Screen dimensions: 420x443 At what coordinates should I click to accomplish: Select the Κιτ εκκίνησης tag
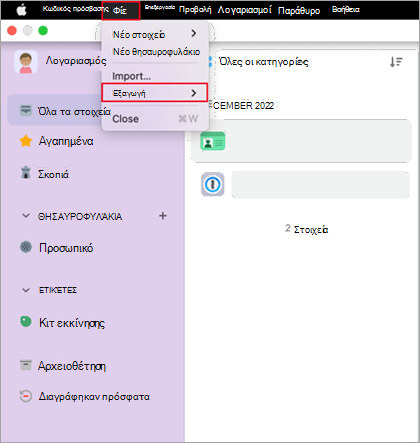[72, 323]
